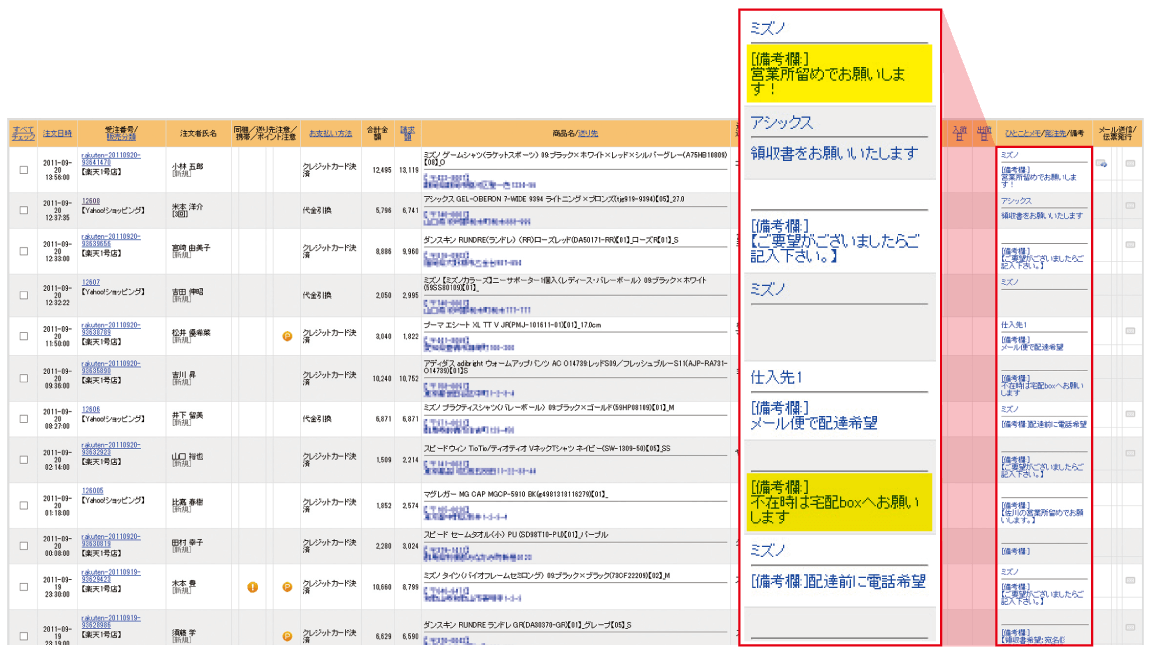
Task: Open Yahoo order number 12606
Action: click(x=91, y=410)
